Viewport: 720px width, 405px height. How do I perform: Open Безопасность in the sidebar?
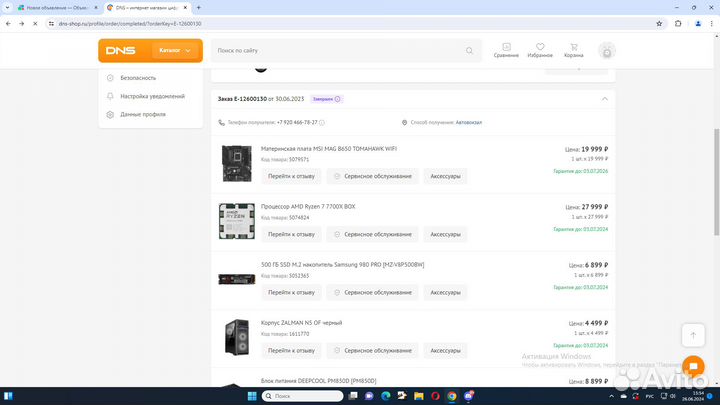(138, 78)
